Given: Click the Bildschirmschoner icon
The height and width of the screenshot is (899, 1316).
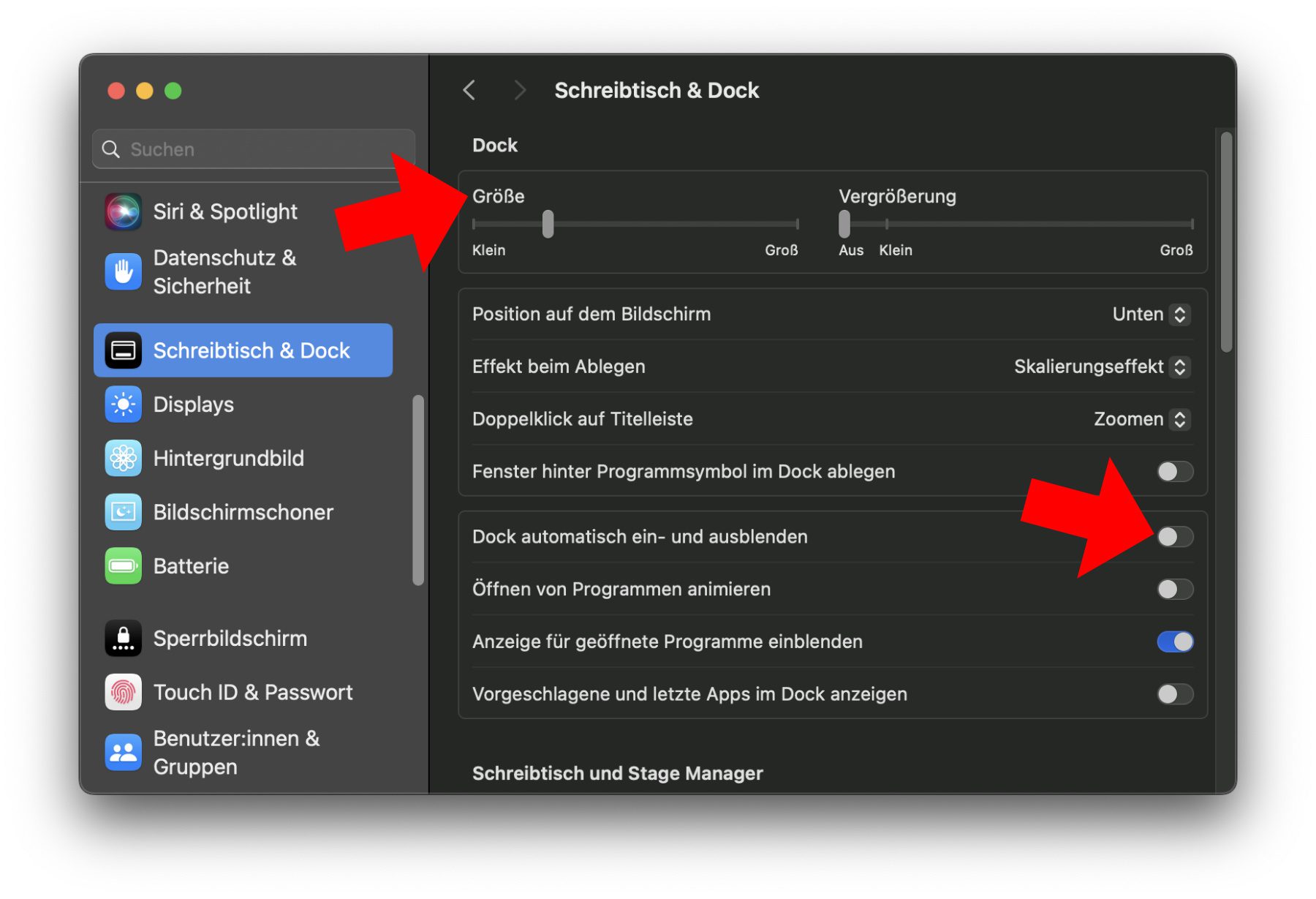Looking at the screenshot, I should (123, 512).
